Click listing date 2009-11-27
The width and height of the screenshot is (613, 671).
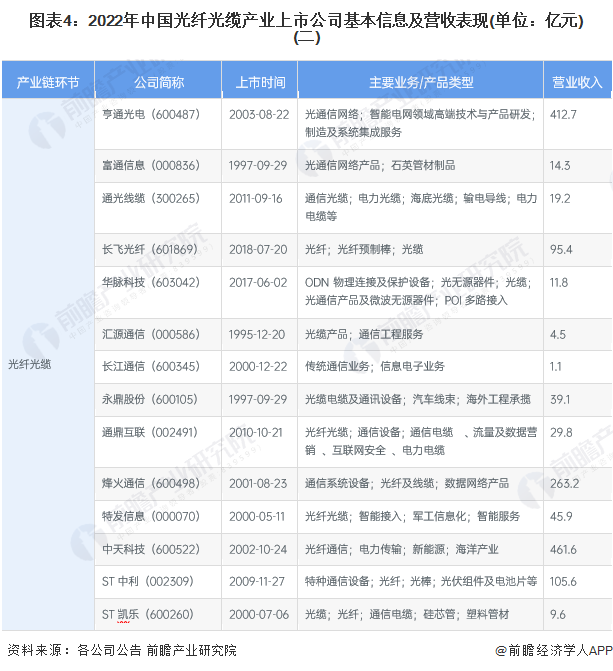(257, 581)
